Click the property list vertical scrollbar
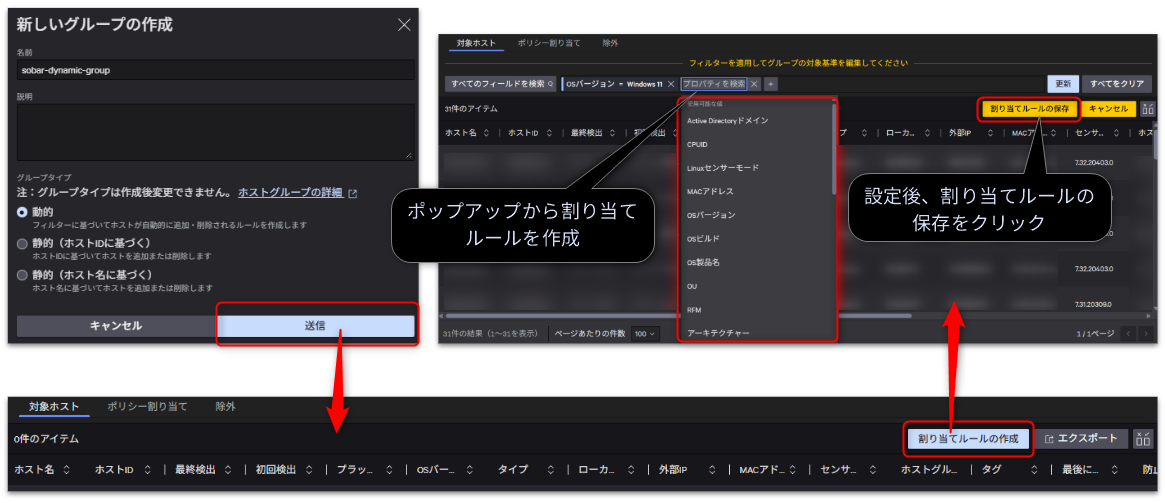 coord(834,149)
